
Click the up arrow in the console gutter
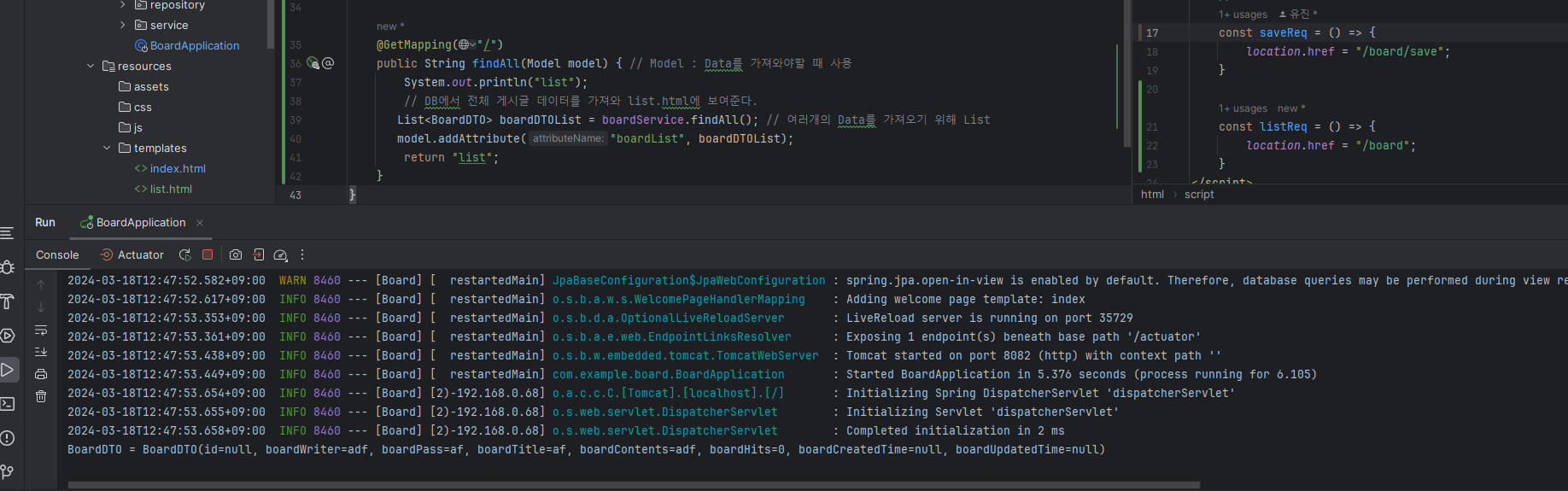tap(41, 285)
